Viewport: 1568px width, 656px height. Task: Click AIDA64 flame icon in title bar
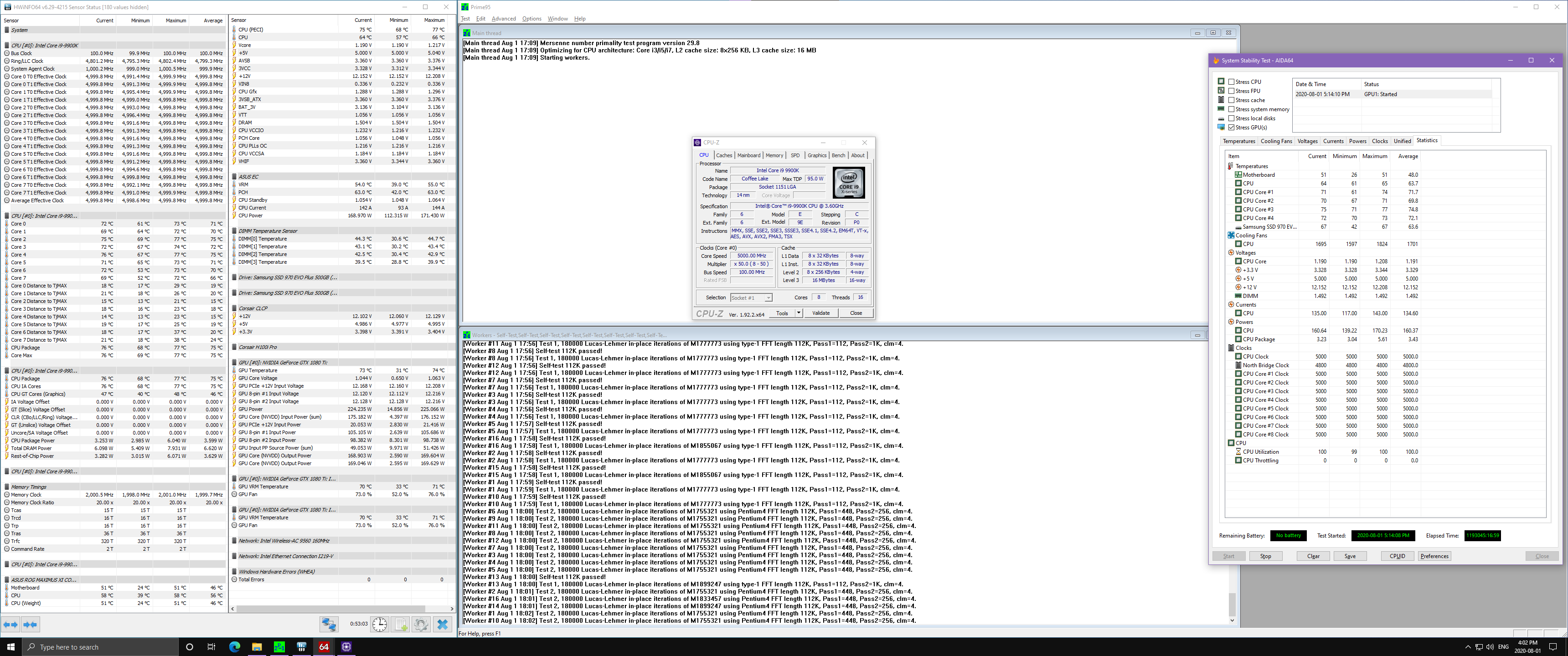coord(1216,60)
